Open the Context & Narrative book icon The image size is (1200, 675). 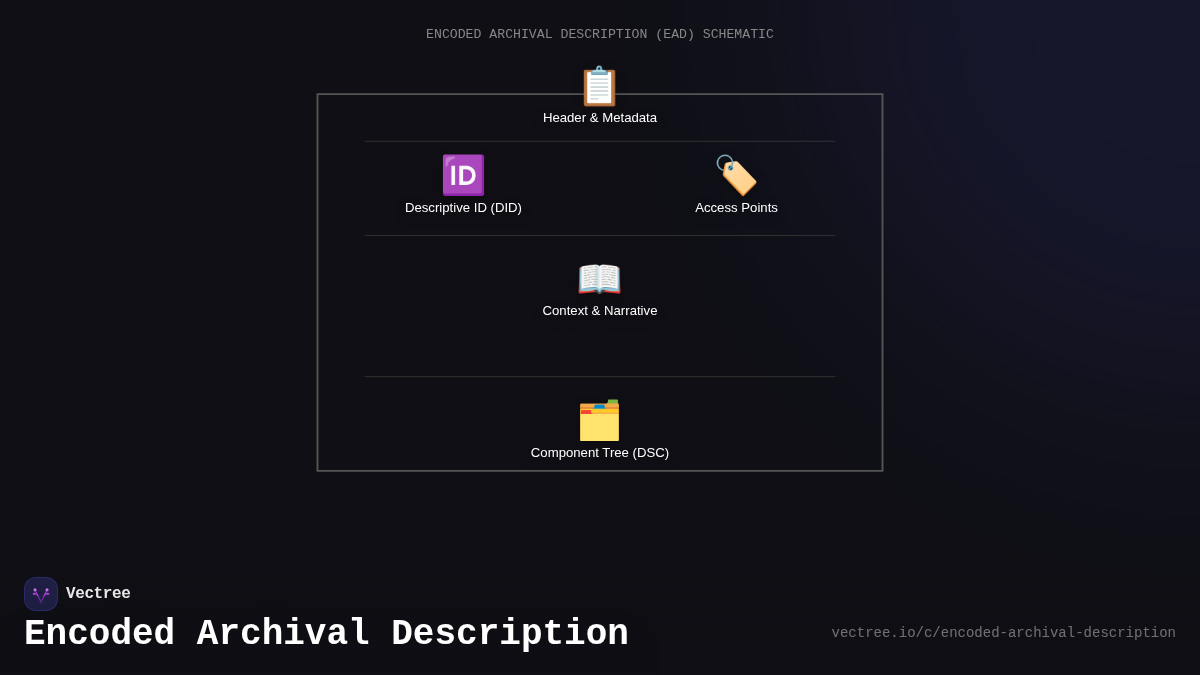pos(599,279)
